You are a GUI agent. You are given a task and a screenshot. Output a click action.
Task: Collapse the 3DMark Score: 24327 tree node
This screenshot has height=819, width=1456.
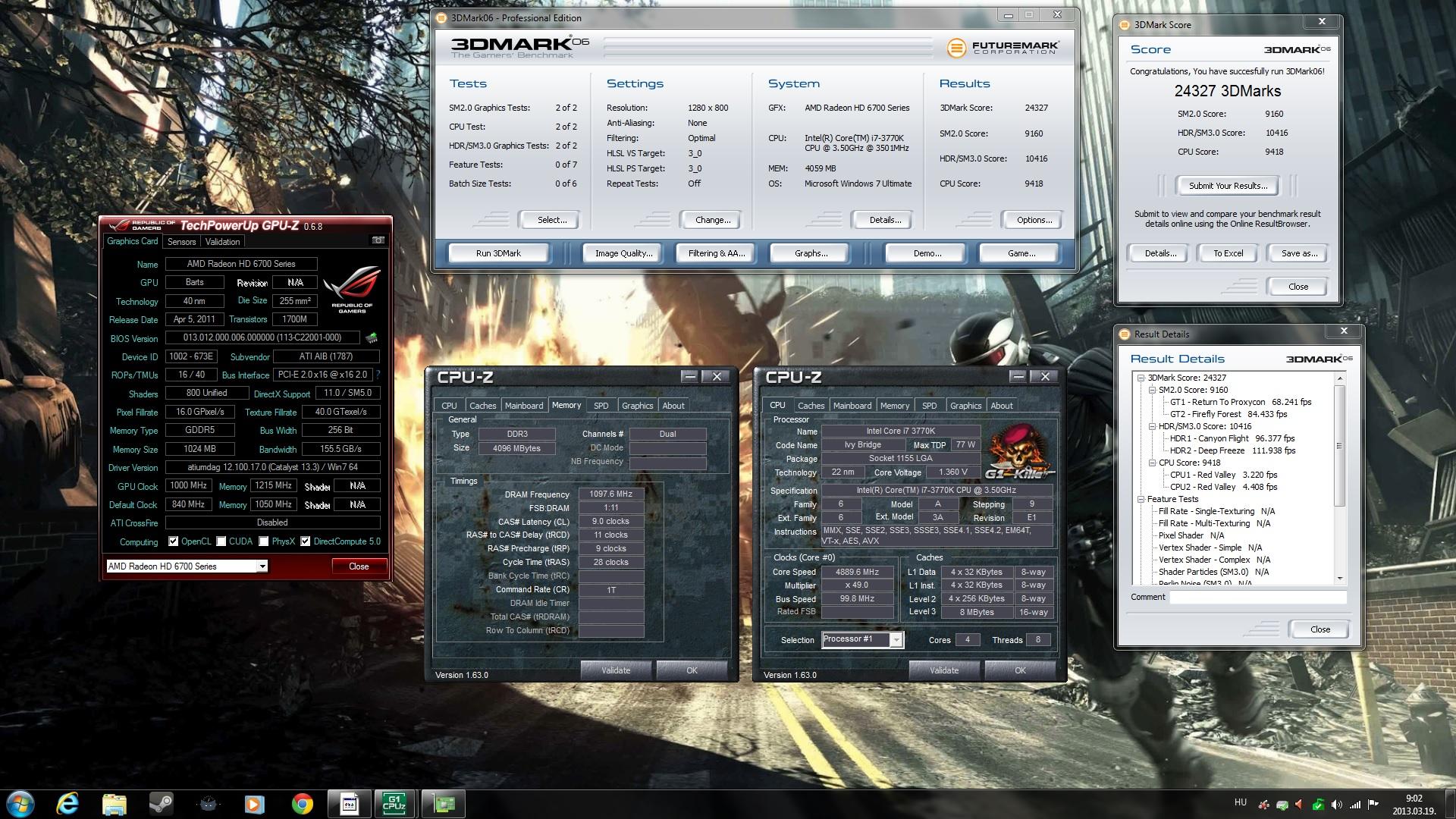[1140, 378]
